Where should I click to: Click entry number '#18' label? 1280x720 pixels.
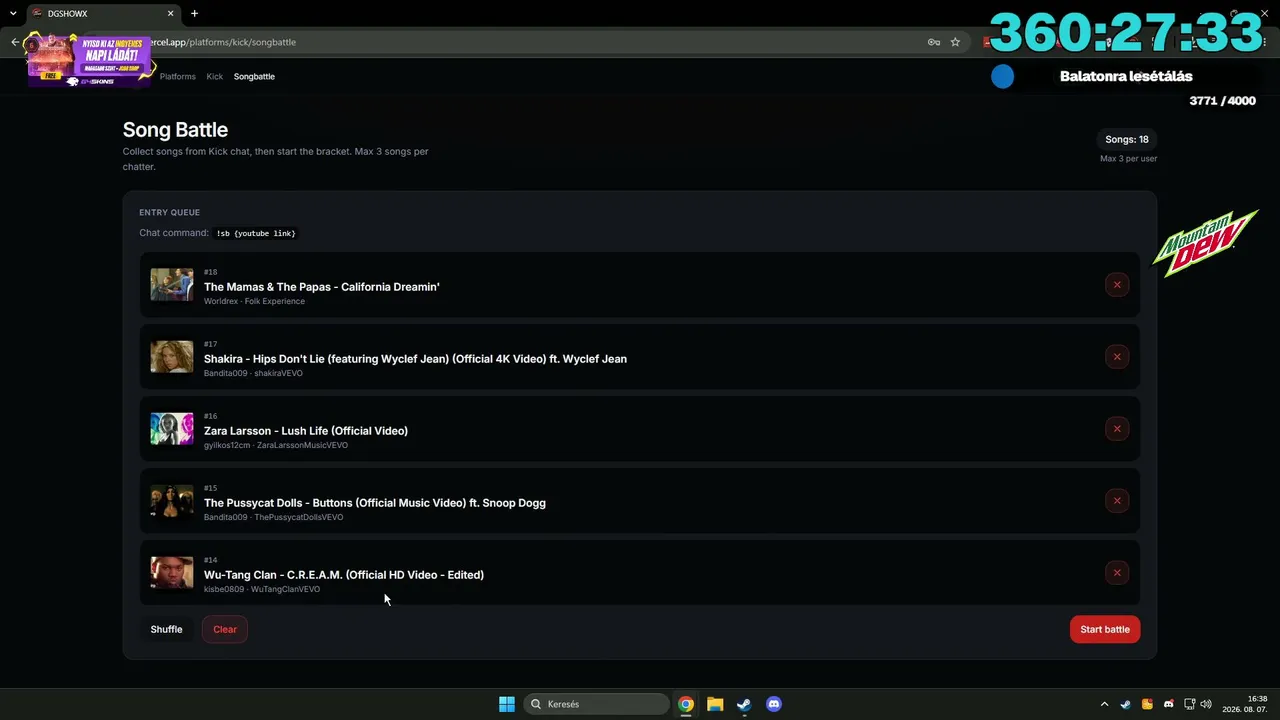coord(210,272)
